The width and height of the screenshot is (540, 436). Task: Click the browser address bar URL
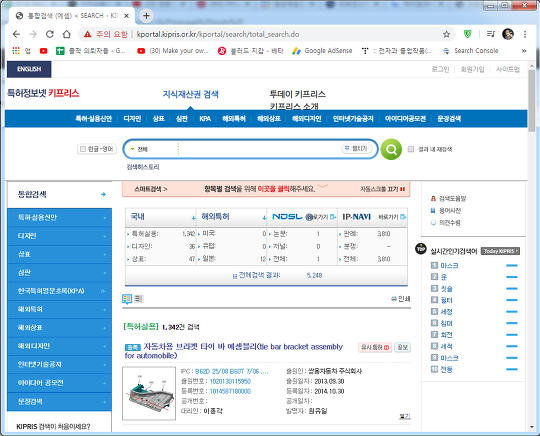[218, 34]
